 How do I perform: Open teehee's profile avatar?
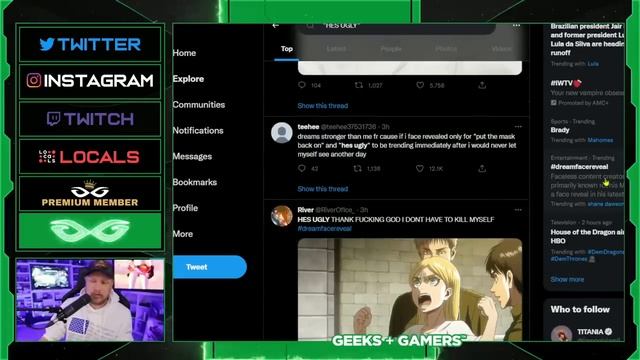[282, 133]
